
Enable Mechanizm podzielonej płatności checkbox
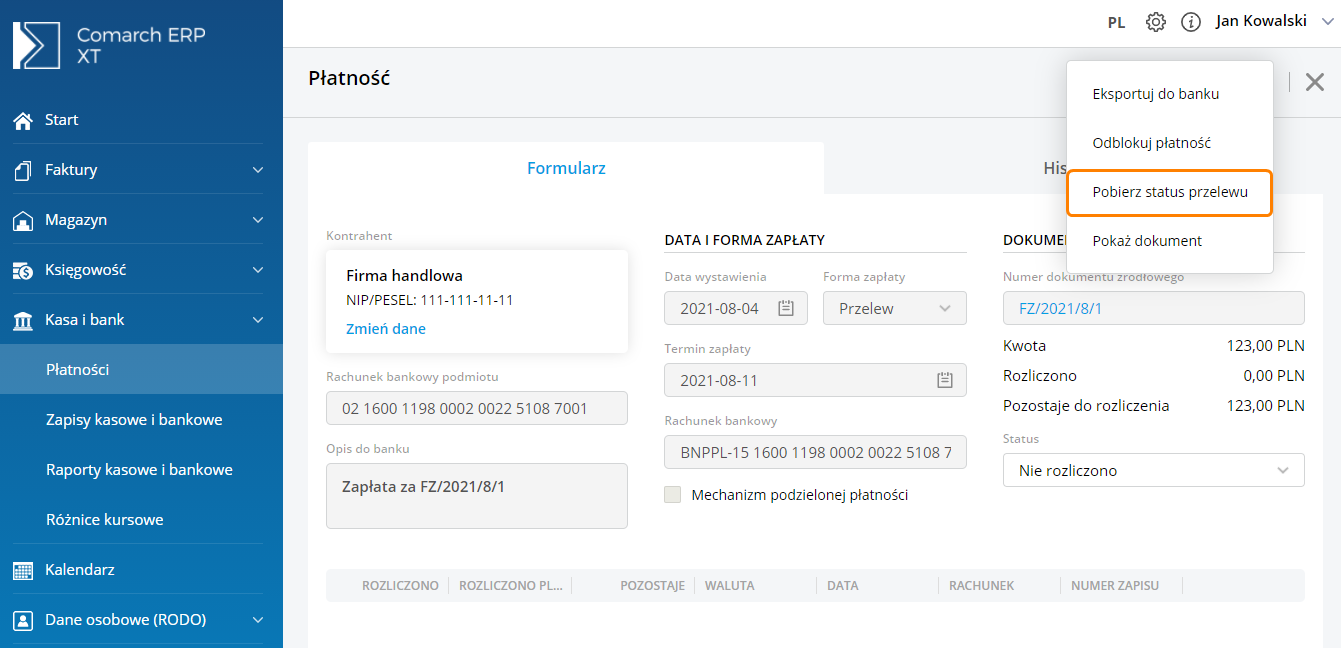pos(673,494)
